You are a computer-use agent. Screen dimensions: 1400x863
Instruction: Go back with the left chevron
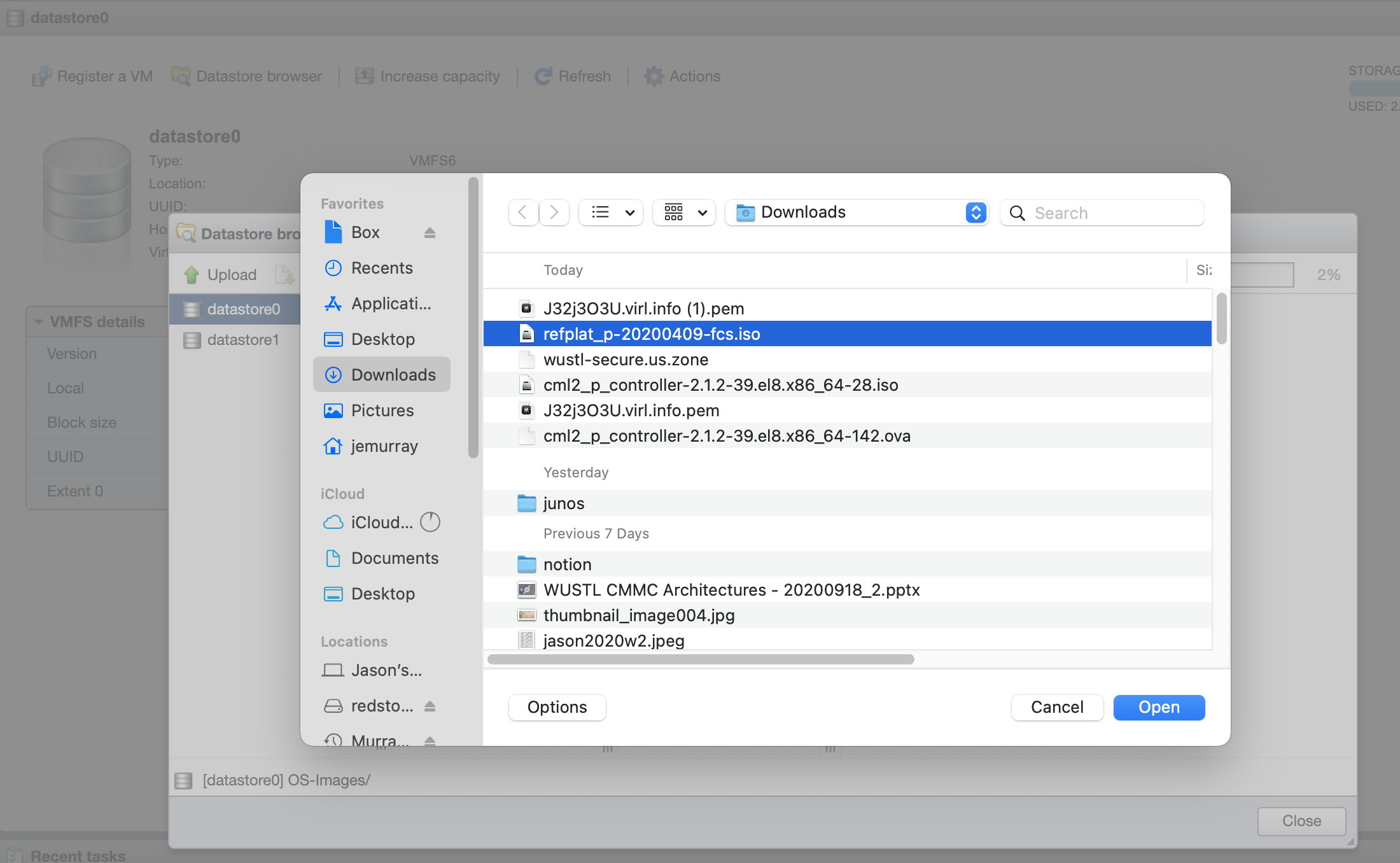click(523, 213)
